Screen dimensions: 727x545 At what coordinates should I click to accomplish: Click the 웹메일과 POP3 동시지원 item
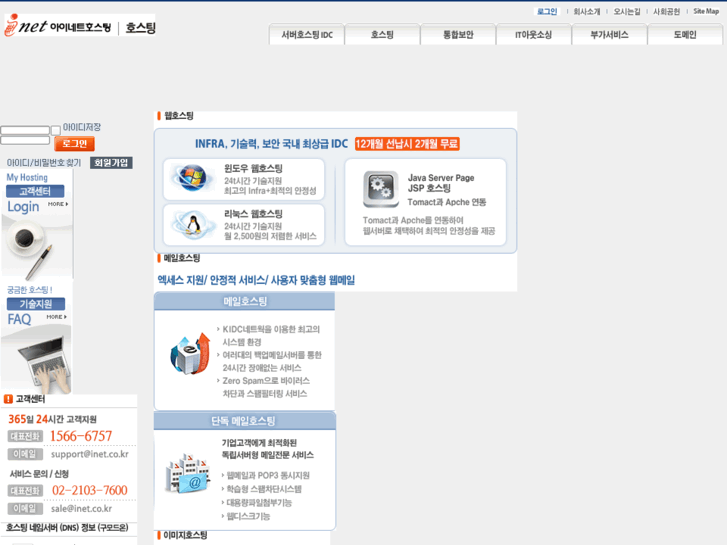[x=268, y=475]
